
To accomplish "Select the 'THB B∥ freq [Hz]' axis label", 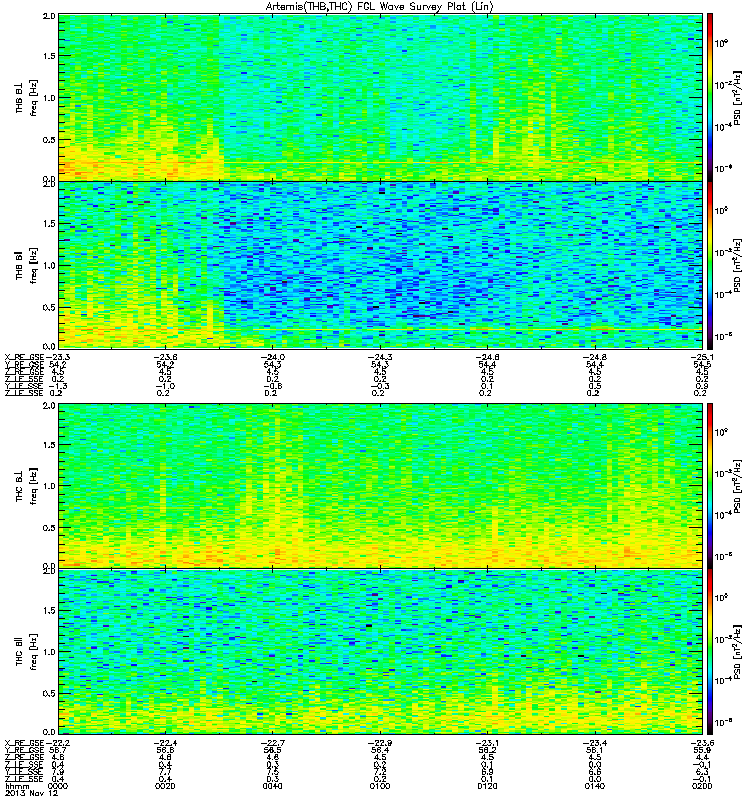I will (x=26, y=265).
